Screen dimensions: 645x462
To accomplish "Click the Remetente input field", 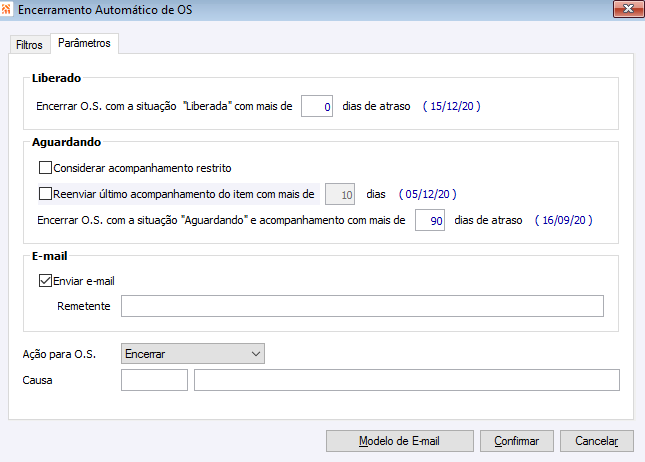I will click(x=362, y=306).
